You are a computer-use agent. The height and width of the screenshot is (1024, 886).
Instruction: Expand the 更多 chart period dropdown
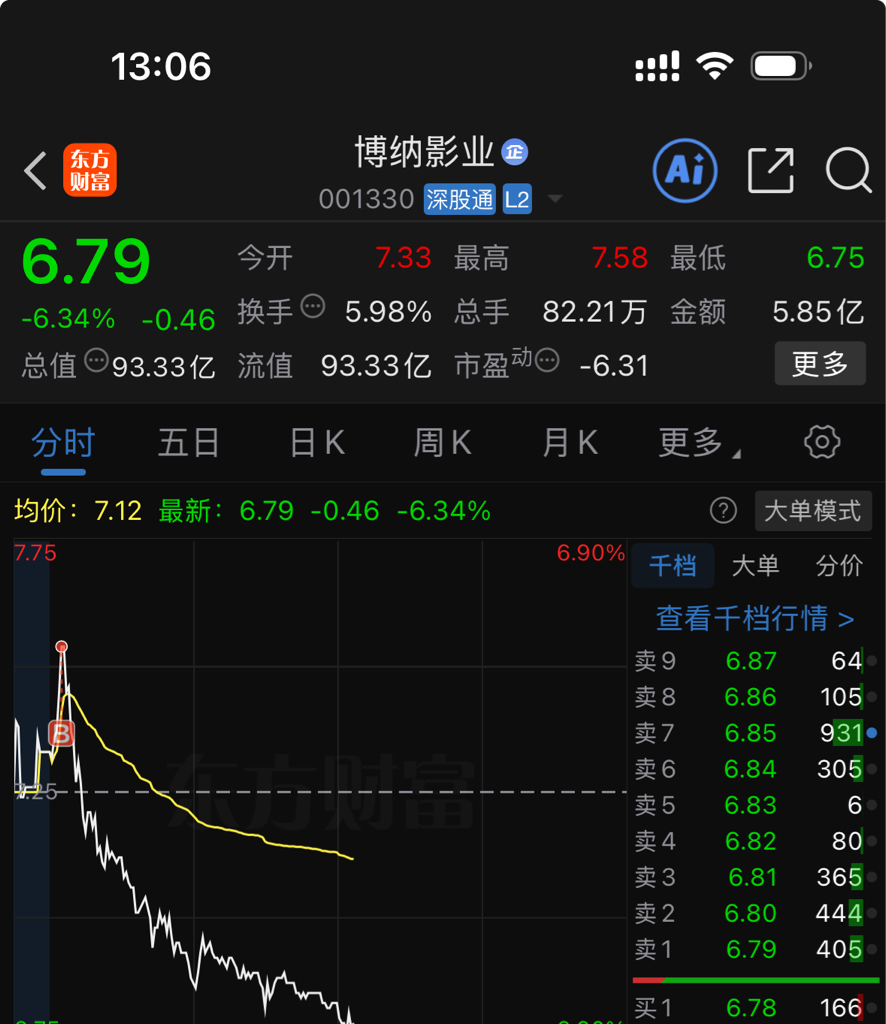tap(699, 443)
